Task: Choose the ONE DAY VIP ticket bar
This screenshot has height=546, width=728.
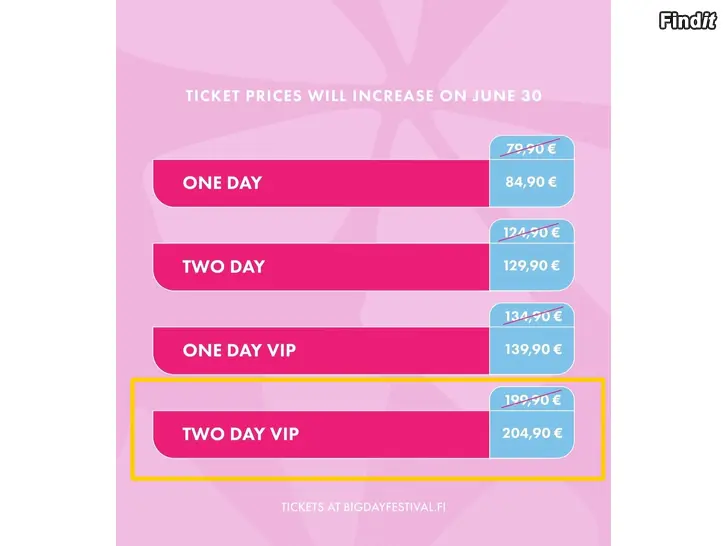Action: pos(321,350)
